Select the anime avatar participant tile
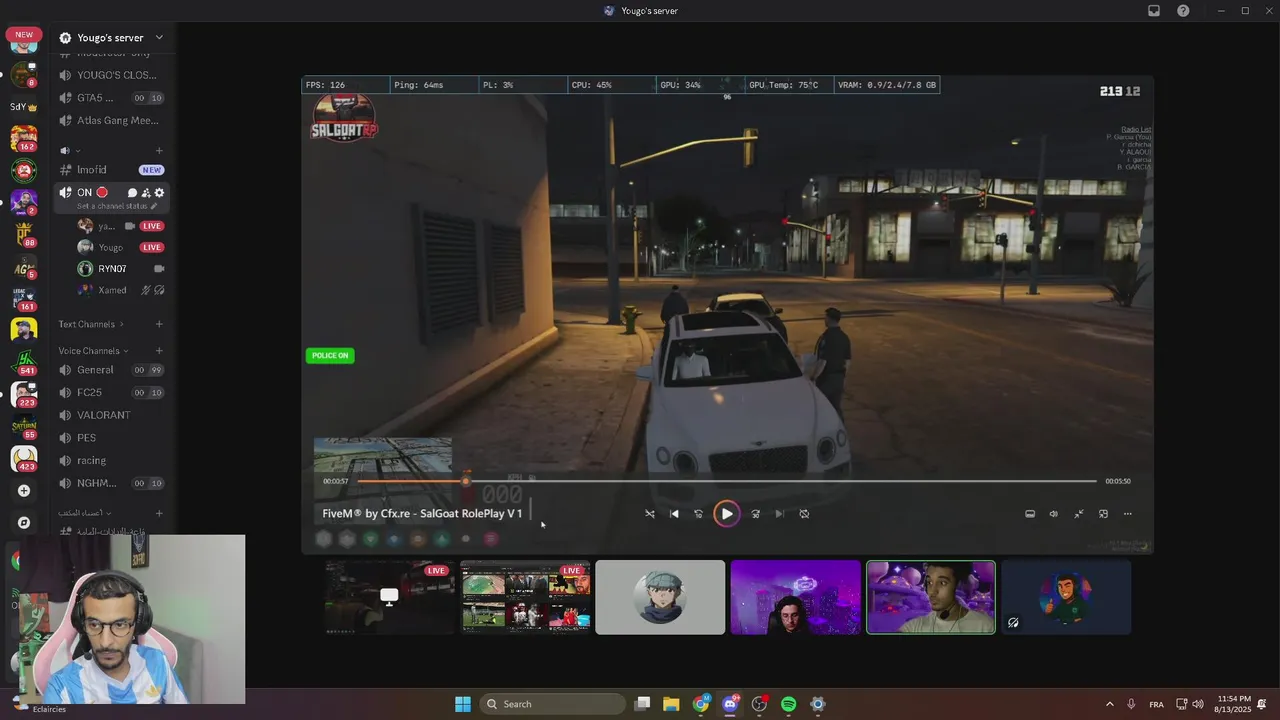This screenshot has height=720, width=1280. pos(660,597)
